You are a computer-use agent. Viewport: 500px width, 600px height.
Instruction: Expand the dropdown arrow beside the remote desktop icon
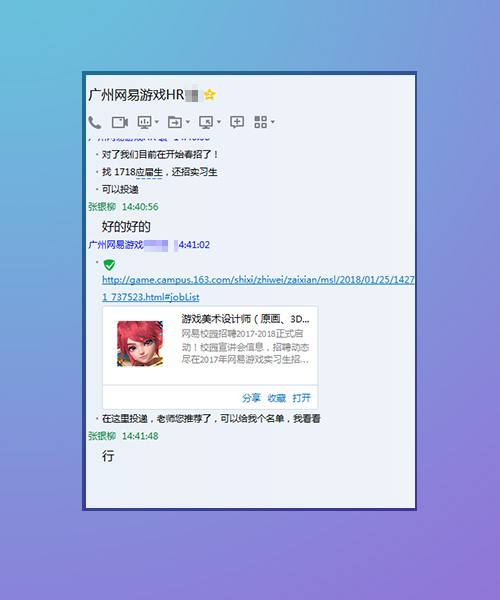pyautogui.click(x=219, y=122)
